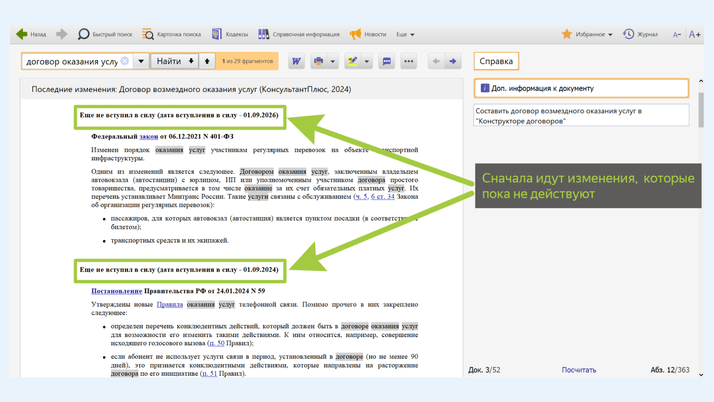
Task: Open the Кодексы section
Action: [x=229, y=34]
